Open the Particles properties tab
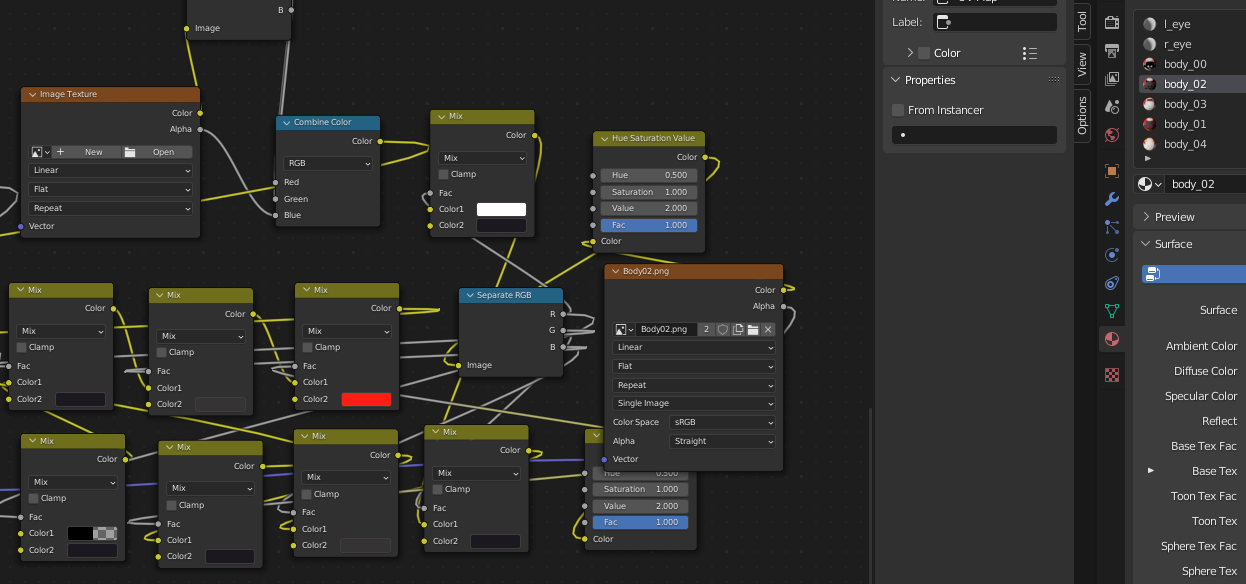Viewport: 1246px width, 584px height. coord(1112,227)
